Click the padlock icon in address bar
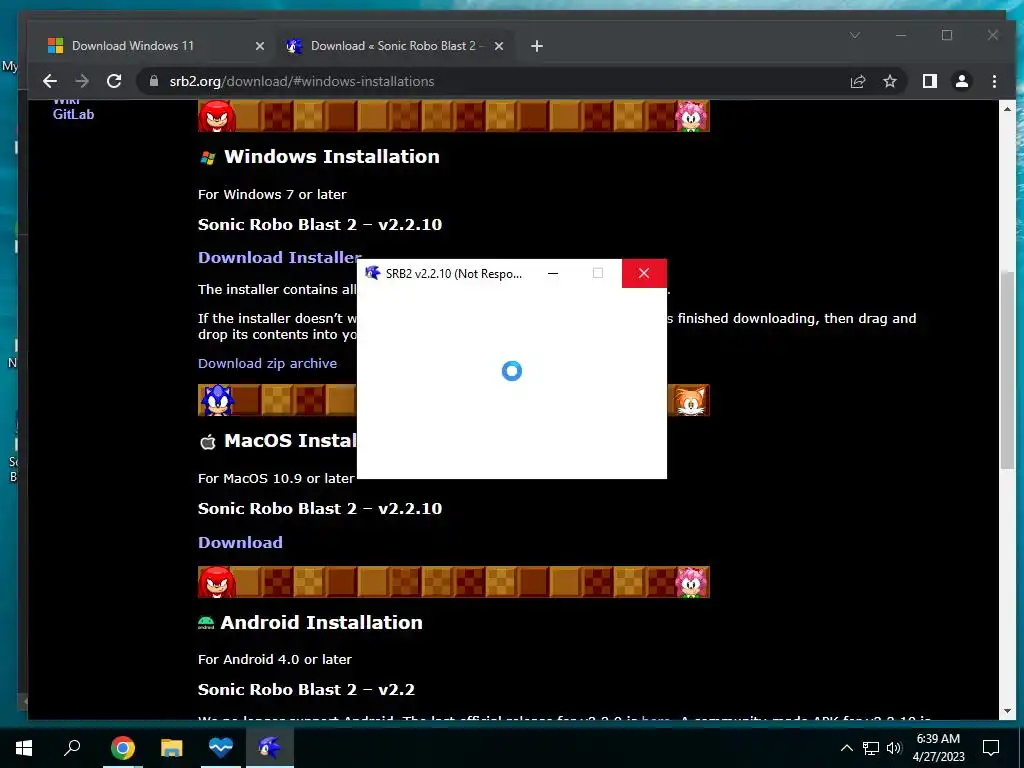 coord(154,81)
